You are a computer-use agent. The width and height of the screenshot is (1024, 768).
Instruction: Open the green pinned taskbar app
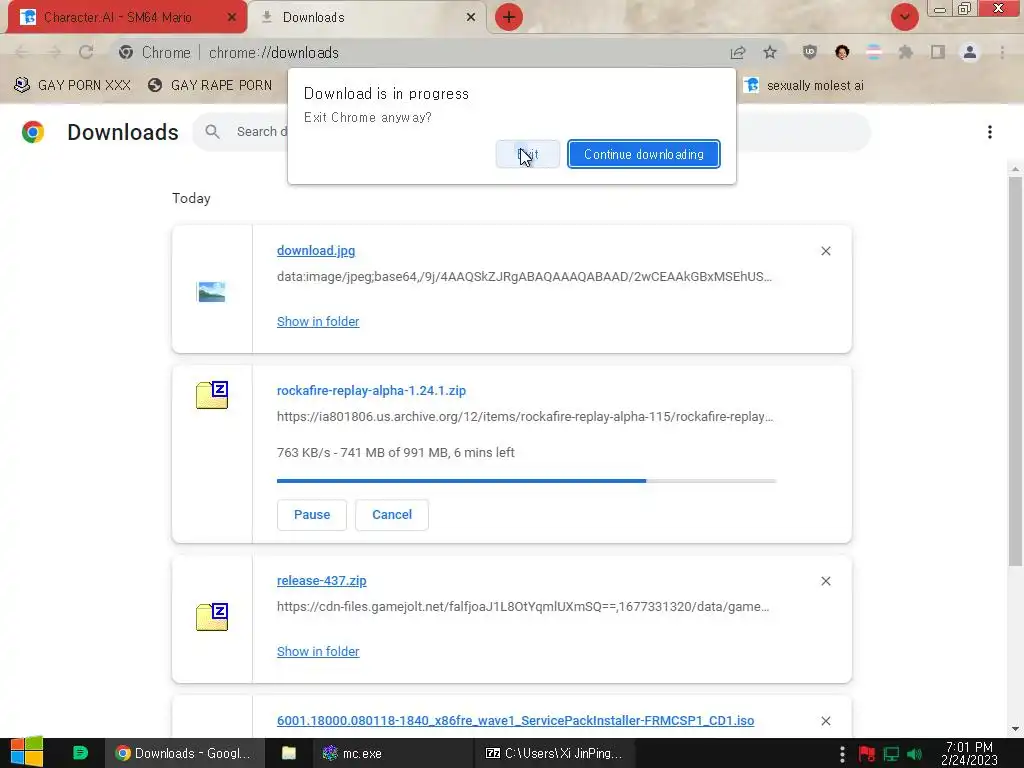(80, 753)
